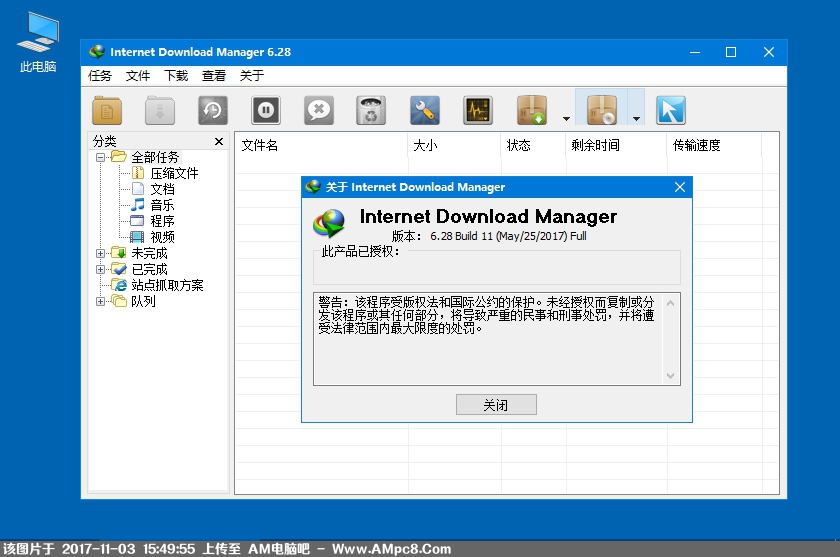Open the 关于 menu
840x557 pixels.
(x=252, y=76)
